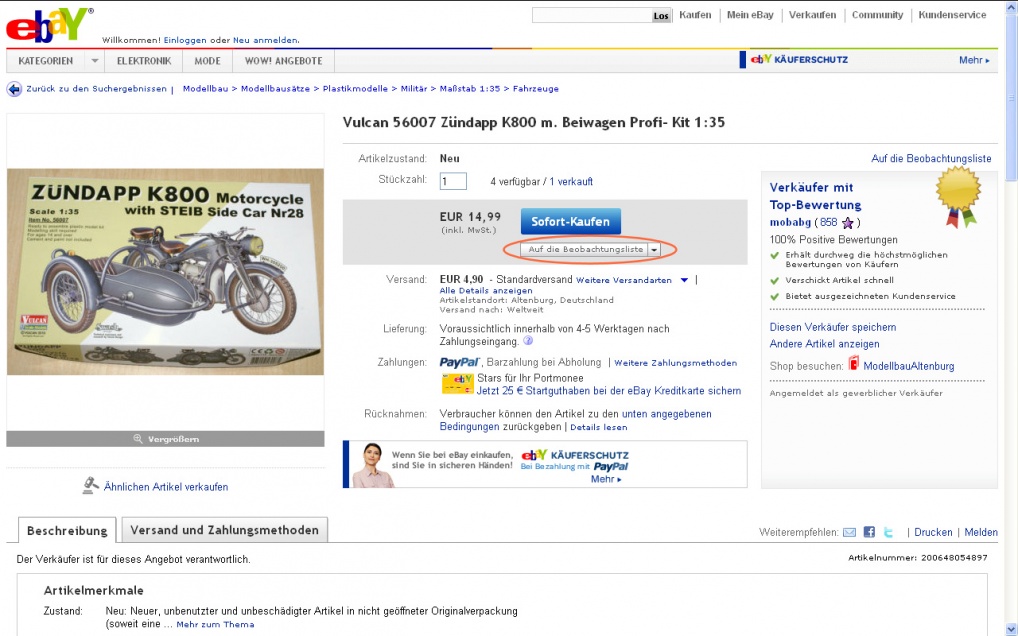
Task: Share the listing via email icon
Action: 849,532
